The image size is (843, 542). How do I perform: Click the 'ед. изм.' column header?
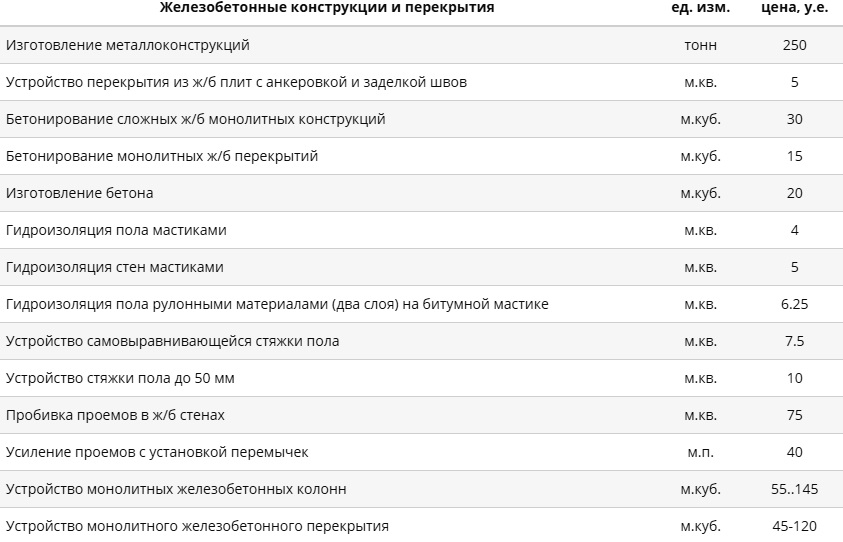click(x=701, y=8)
